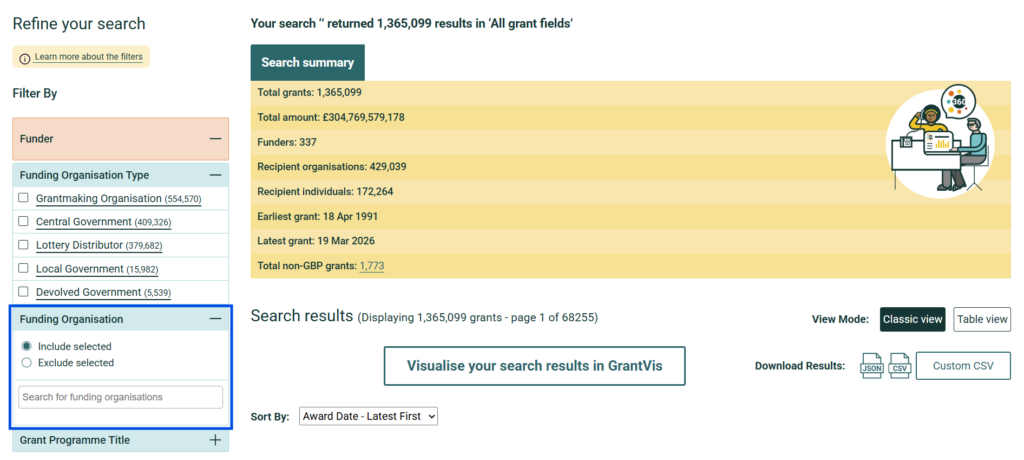Viewport: 1024px width, 460px height.
Task: Collapse the Funder section minus icon
Action: [215, 139]
